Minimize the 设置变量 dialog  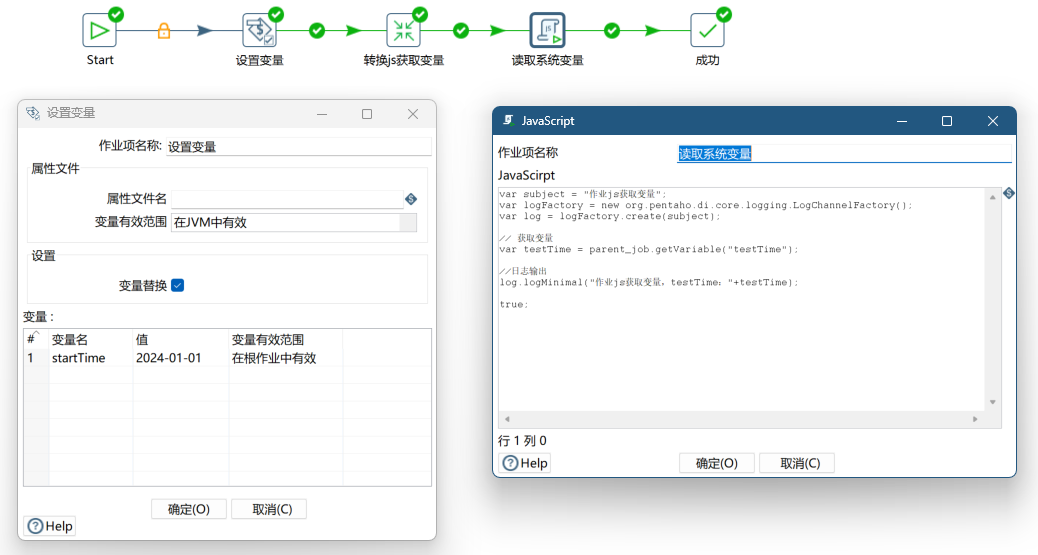pos(322,114)
